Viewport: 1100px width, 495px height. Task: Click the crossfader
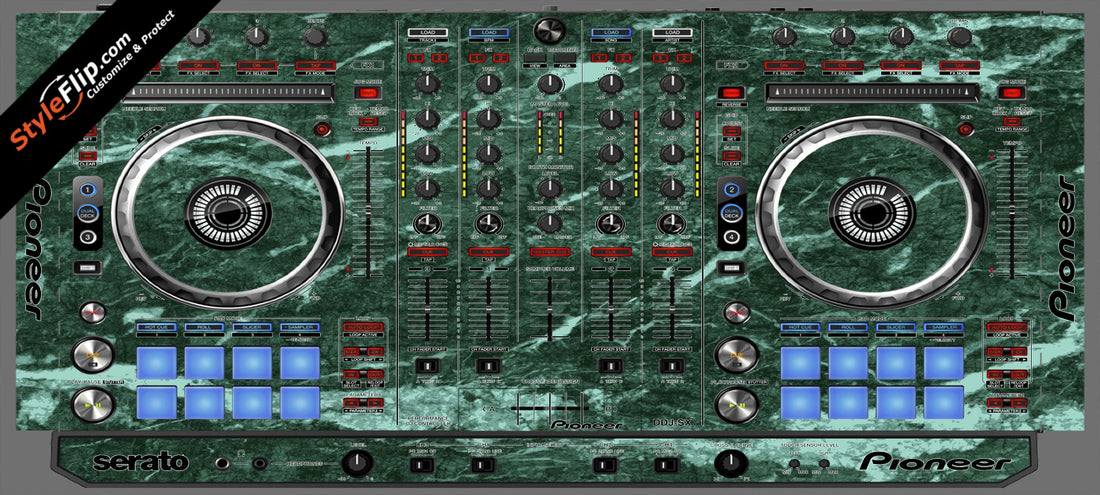tap(549, 406)
